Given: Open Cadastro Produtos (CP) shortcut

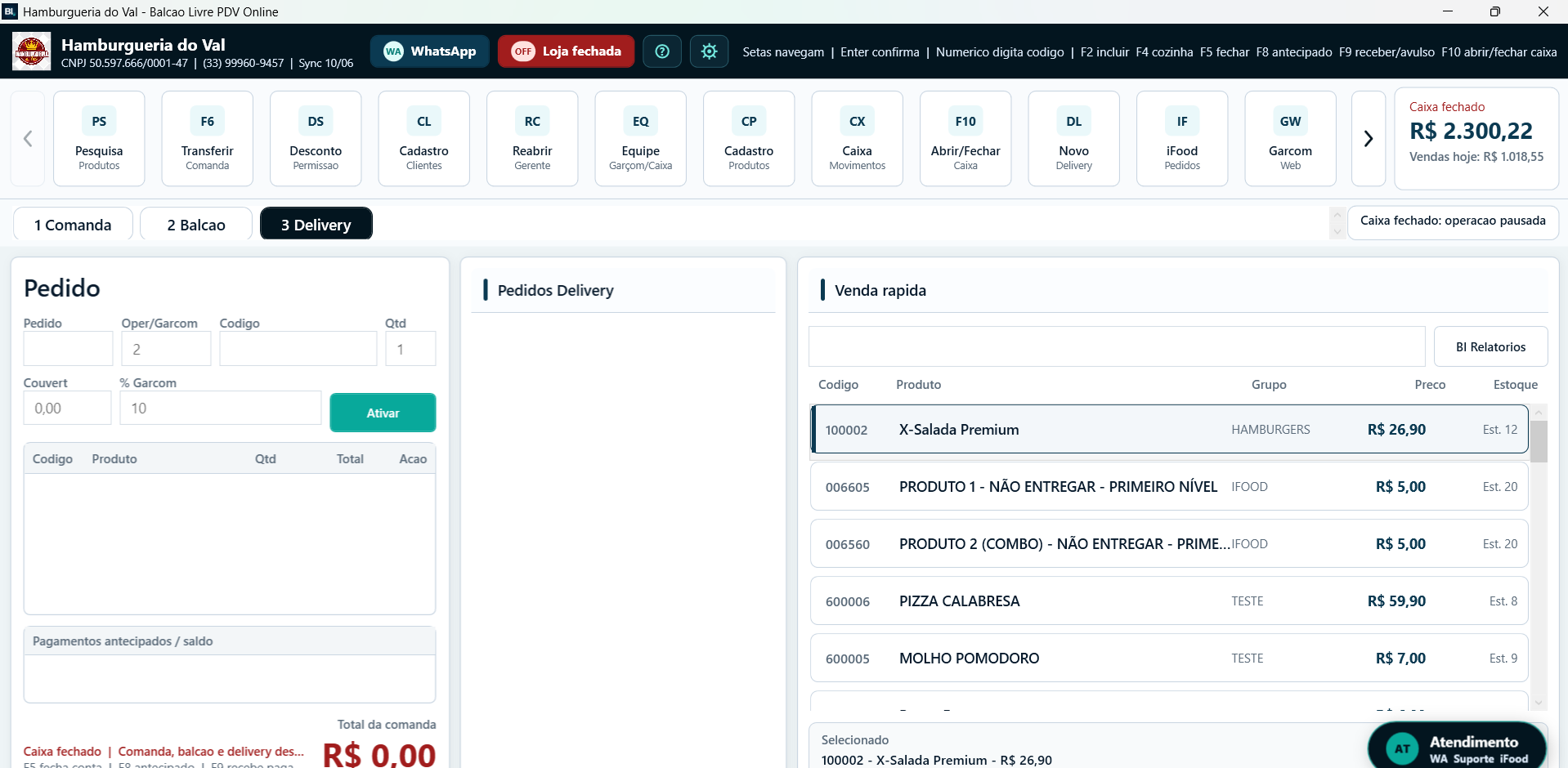Looking at the screenshot, I should 749,139.
